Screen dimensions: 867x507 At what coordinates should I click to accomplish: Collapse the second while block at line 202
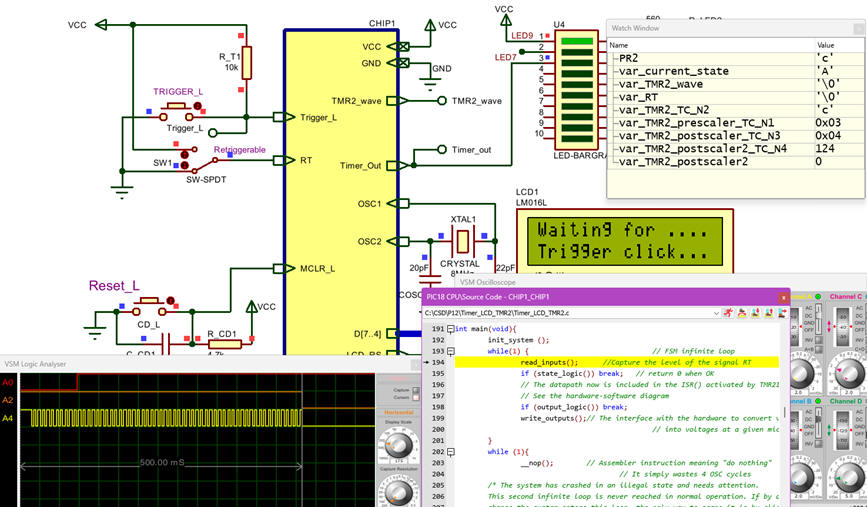[451, 452]
